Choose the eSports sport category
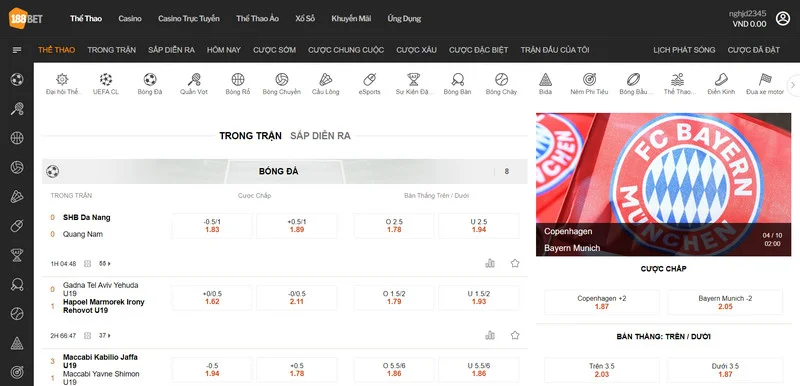This screenshot has height=386, width=800. point(369,84)
